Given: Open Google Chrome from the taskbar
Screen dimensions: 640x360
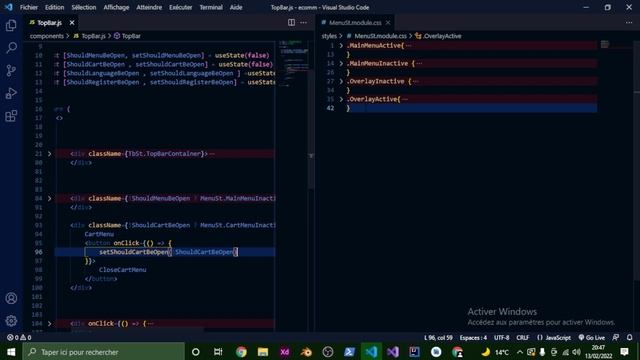Looking at the screenshot, I should pos(241,352).
